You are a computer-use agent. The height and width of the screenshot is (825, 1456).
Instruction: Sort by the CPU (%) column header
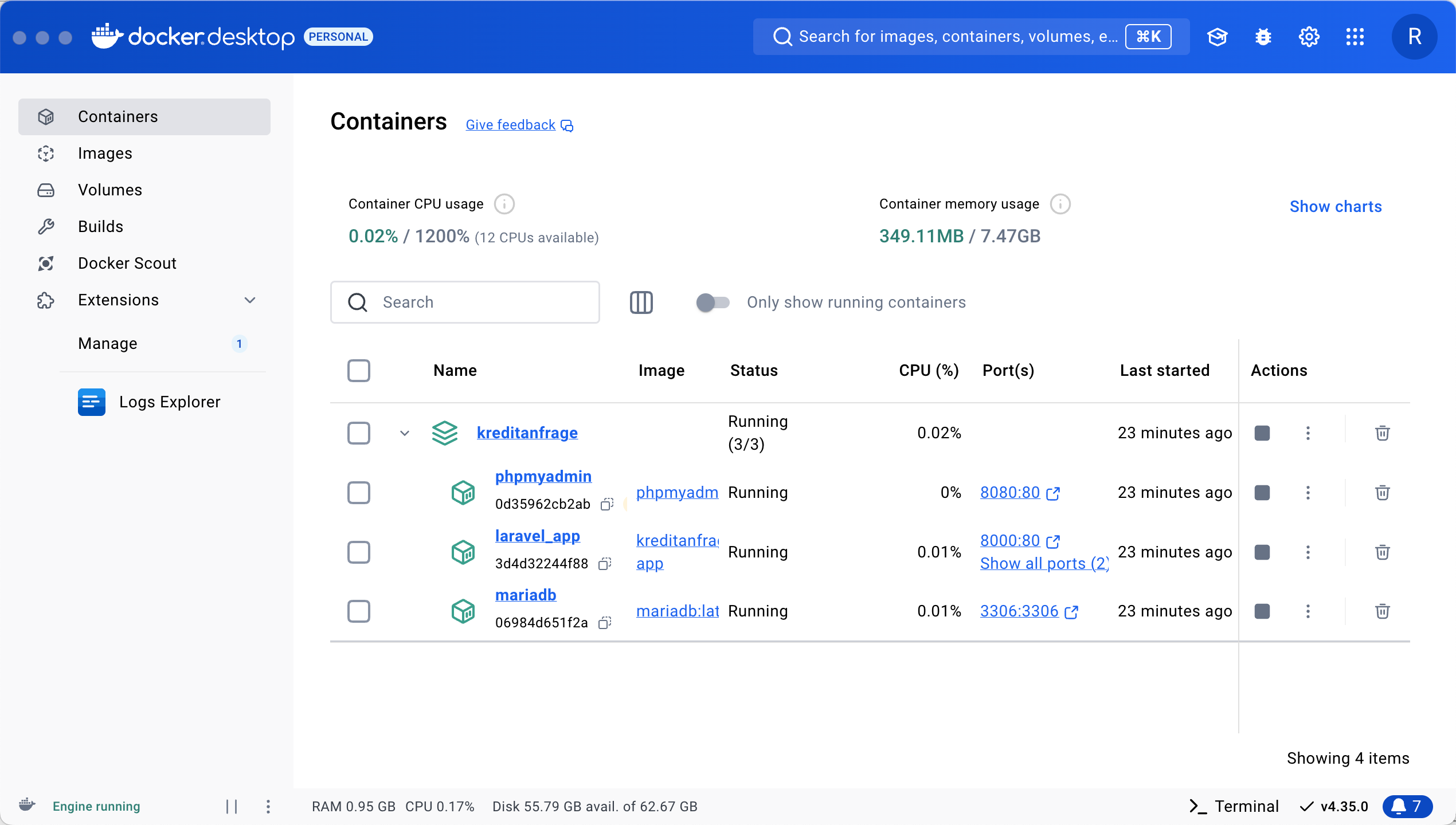coord(929,371)
